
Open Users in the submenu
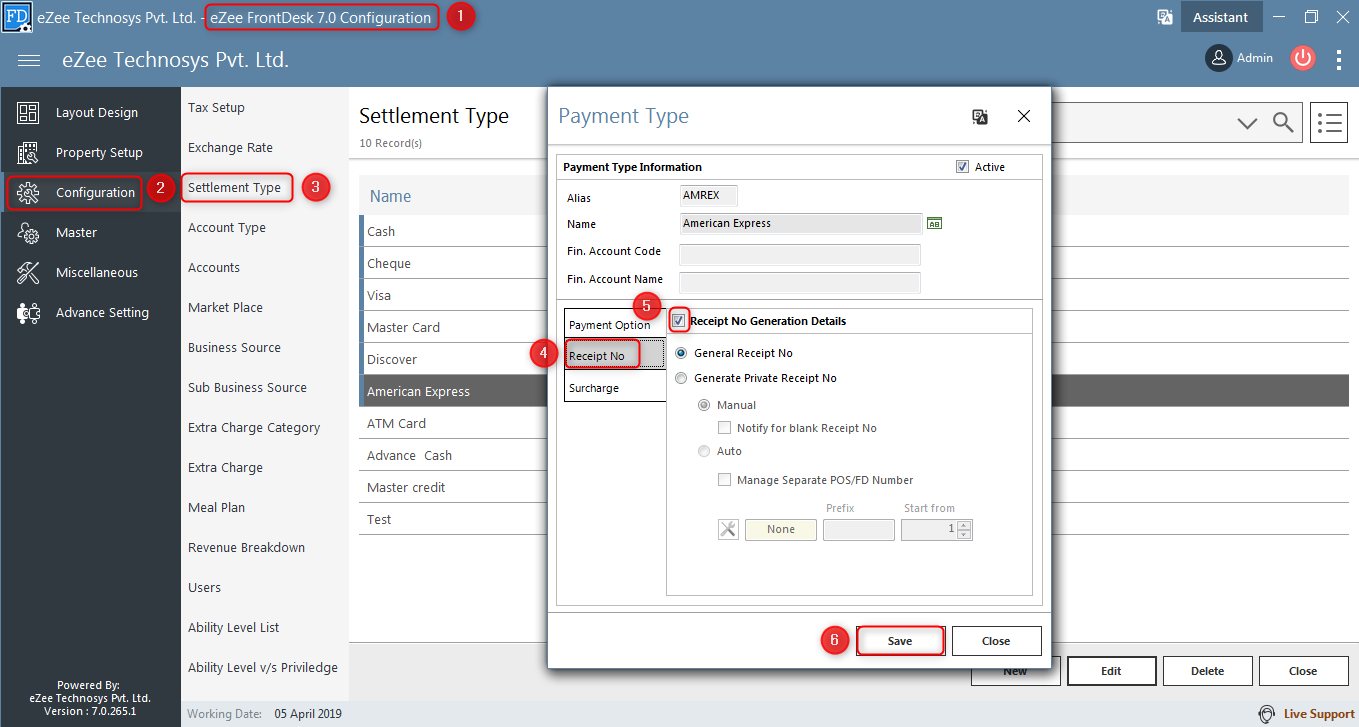[204, 588]
